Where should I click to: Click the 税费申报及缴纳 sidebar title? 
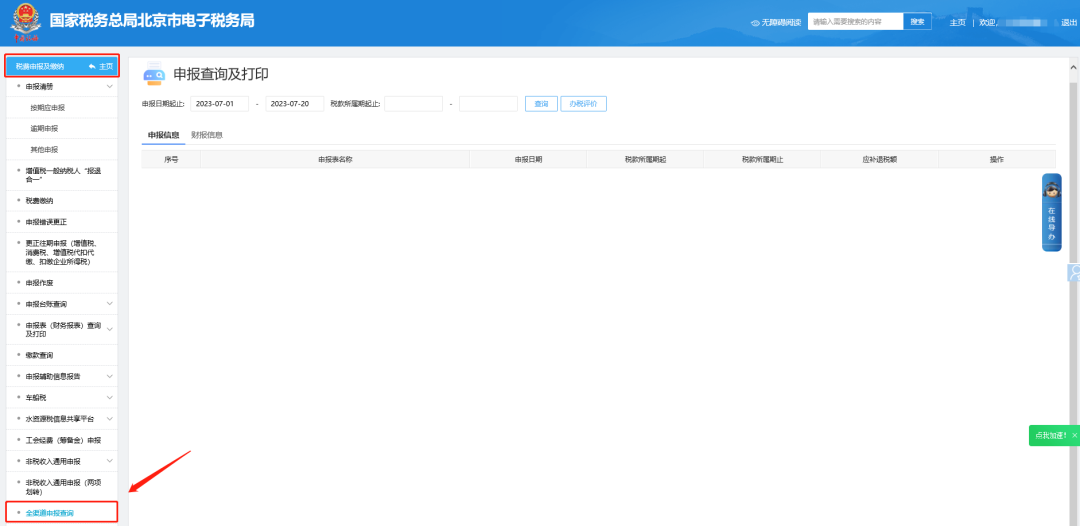[39, 66]
